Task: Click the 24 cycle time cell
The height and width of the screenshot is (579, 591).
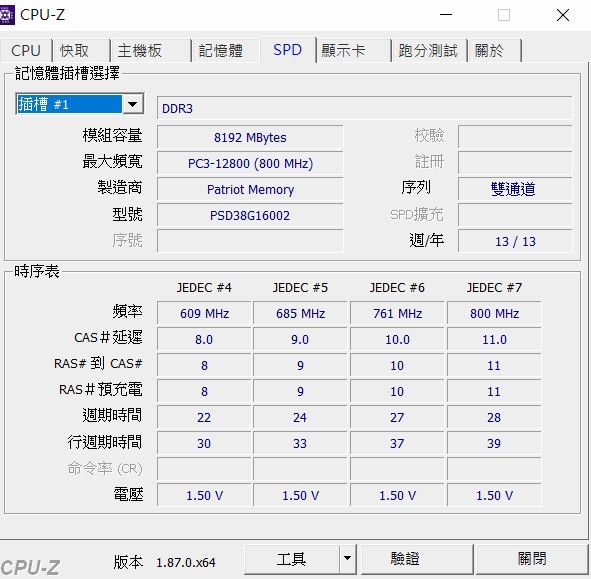Action: (300, 417)
